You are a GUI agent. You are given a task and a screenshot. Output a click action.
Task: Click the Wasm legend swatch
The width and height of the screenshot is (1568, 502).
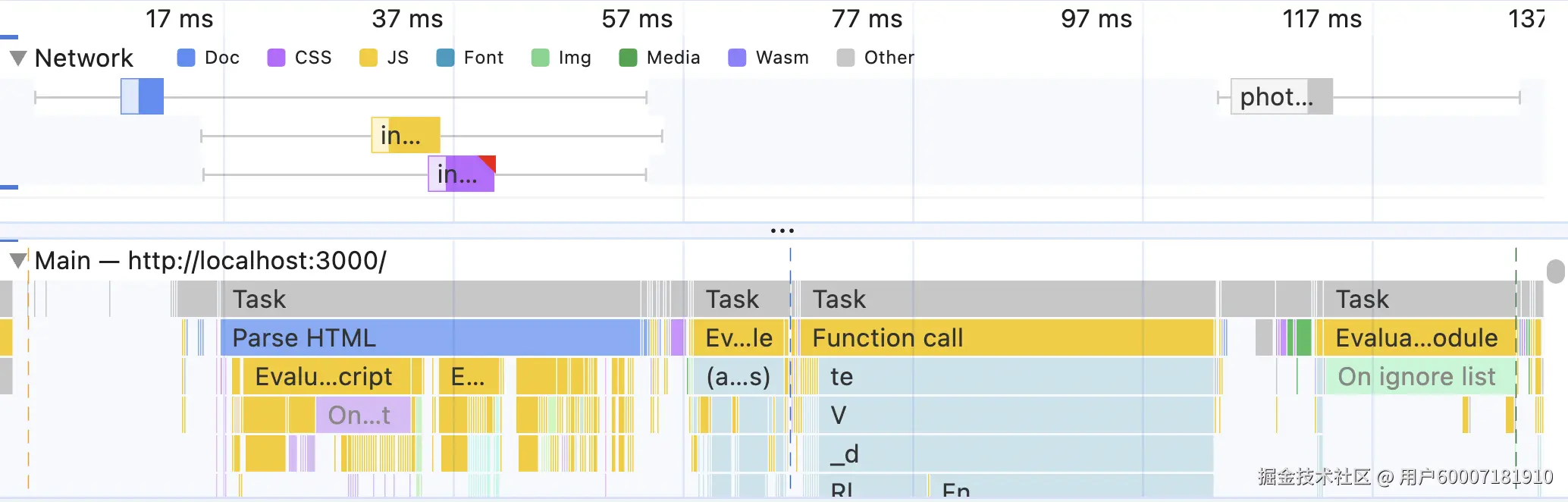pos(737,58)
